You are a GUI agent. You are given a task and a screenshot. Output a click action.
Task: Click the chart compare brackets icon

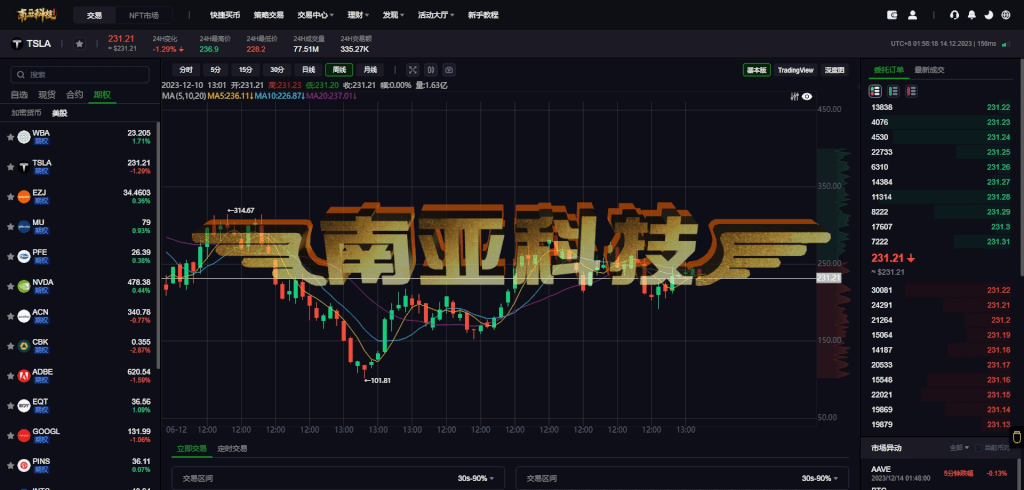pos(430,70)
